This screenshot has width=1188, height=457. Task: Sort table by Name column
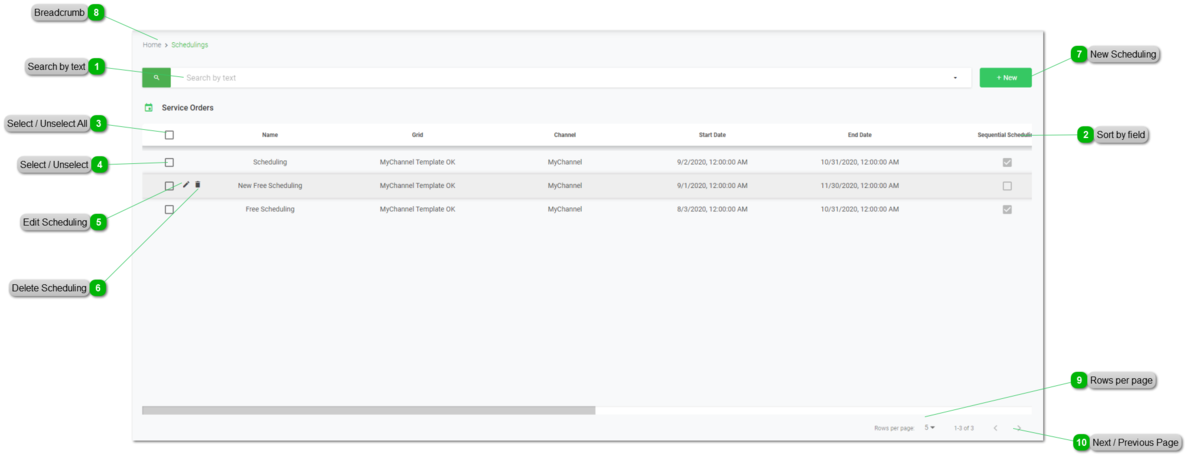270,135
